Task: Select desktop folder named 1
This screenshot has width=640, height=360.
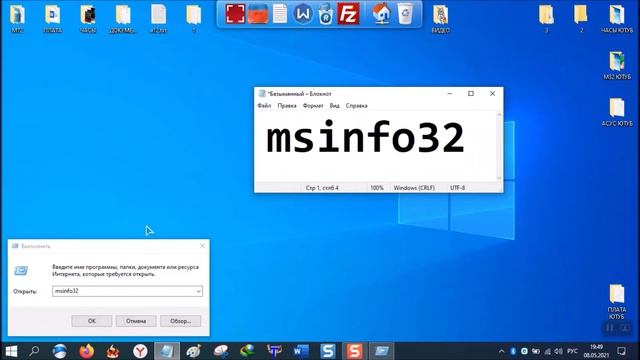Action: 193,19
